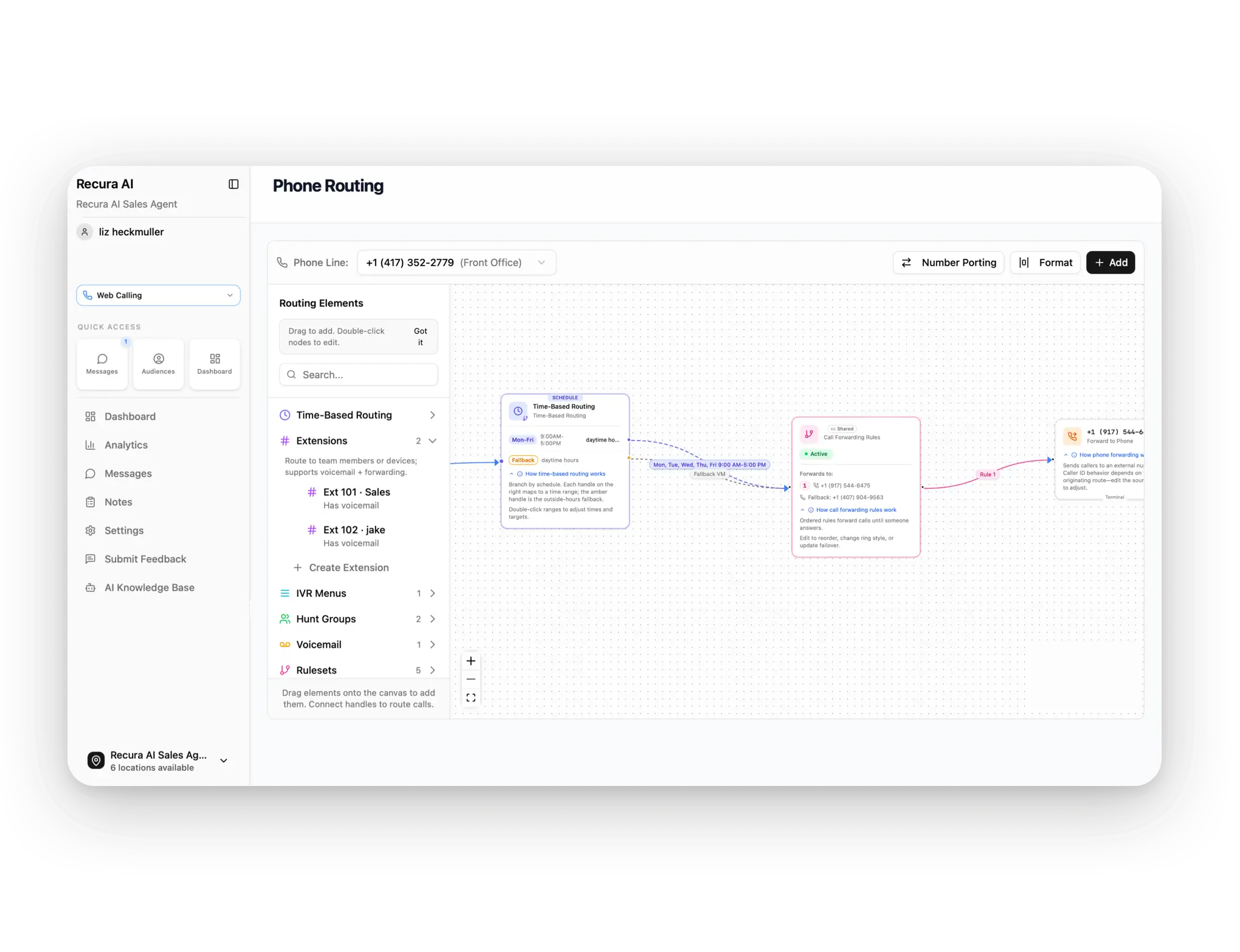
Task: Click the Fallback badge in the schedule node
Action: point(523,460)
